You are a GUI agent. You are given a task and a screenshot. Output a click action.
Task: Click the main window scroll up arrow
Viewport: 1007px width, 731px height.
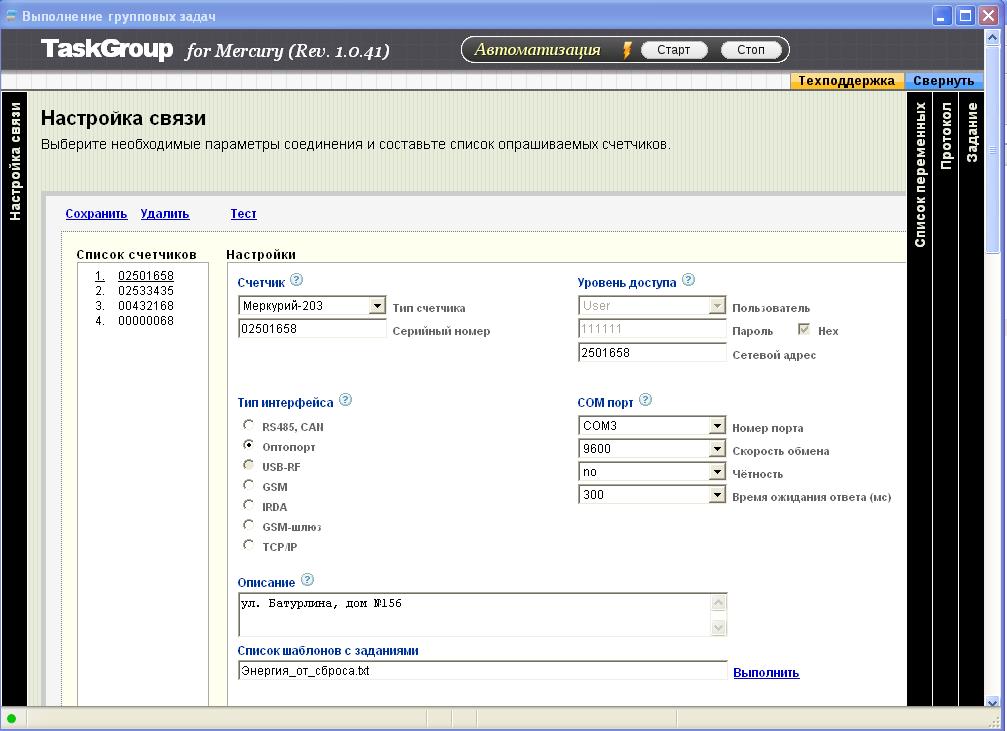click(x=992, y=37)
